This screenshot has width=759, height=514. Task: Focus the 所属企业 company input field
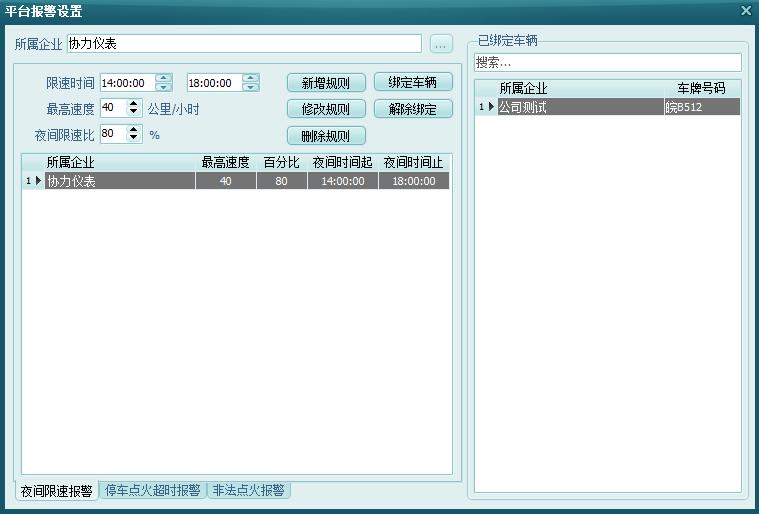244,44
